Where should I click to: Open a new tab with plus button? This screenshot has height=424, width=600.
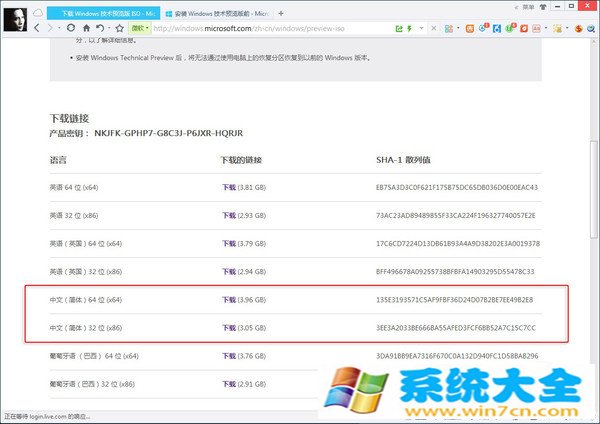pyautogui.click(x=281, y=13)
